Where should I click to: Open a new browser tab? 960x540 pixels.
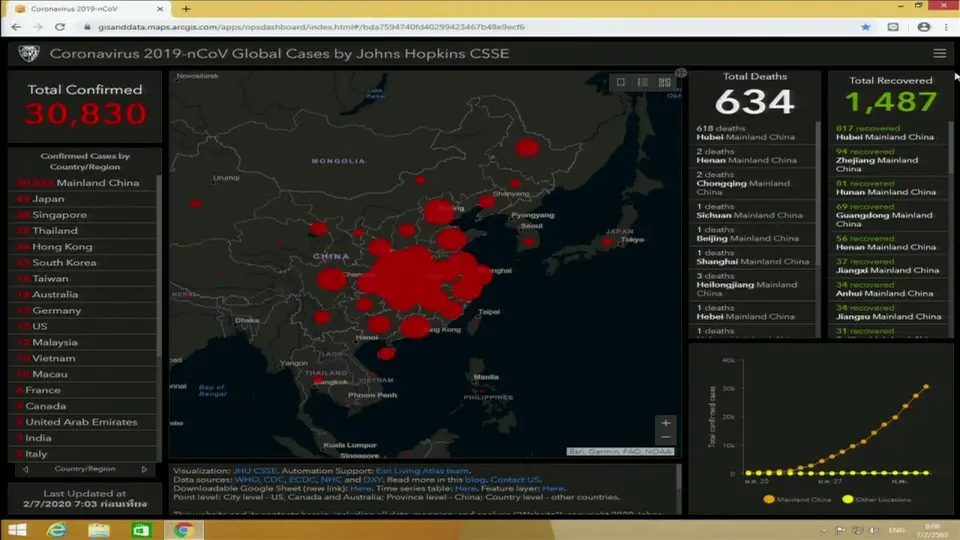pyautogui.click(x=186, y=9)
